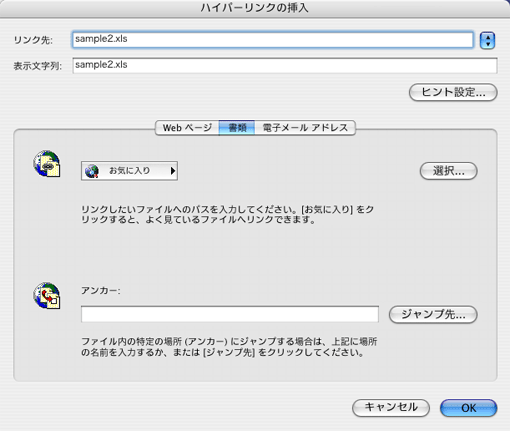Viewport: 510px width, 431px height.
Task: Select the 書類 tab
Action: pos(237,128)
